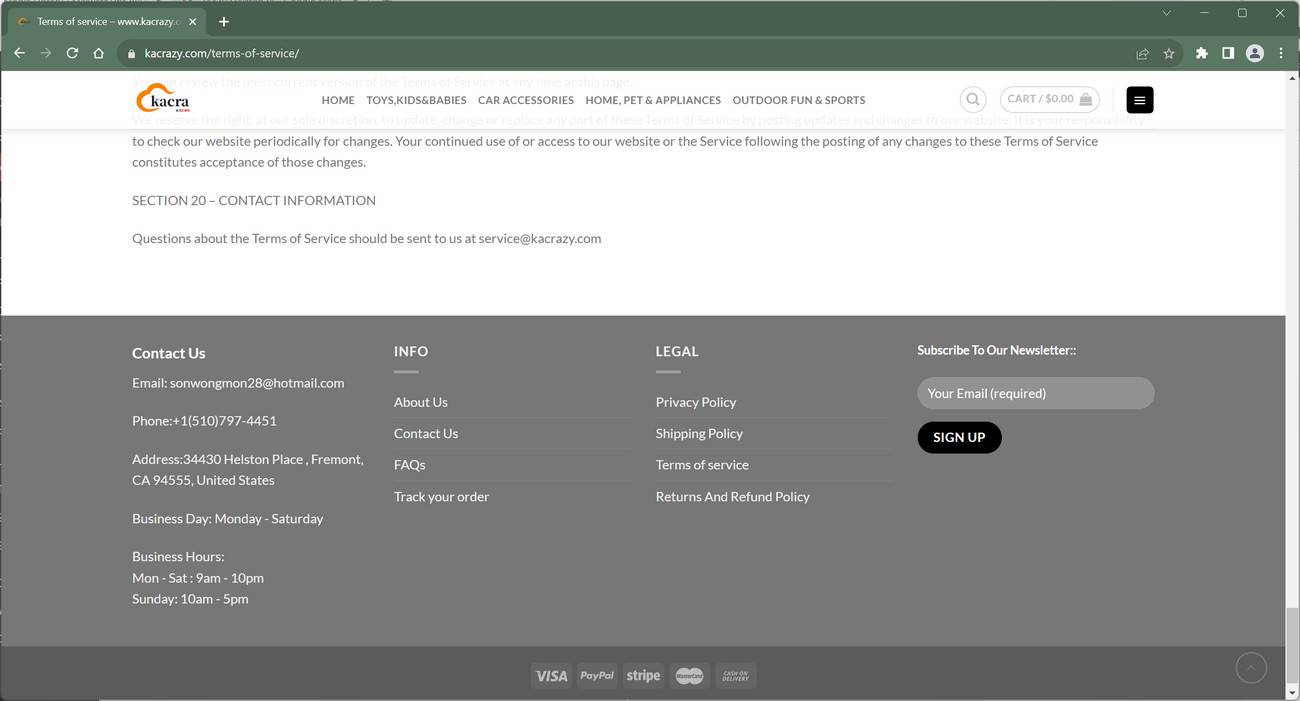Click the Kacra logo

[x=162, y=96]
